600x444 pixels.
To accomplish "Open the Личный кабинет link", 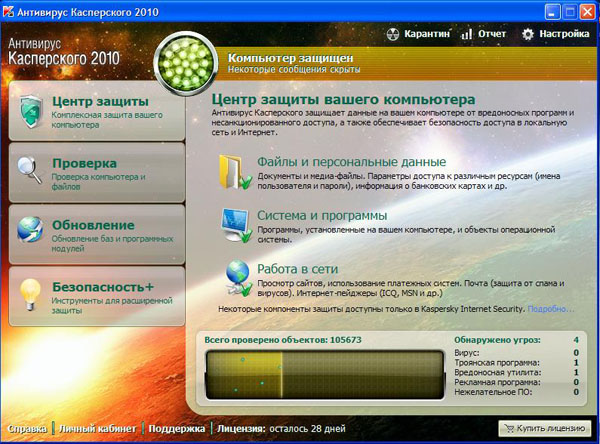I will click(97, 429).
